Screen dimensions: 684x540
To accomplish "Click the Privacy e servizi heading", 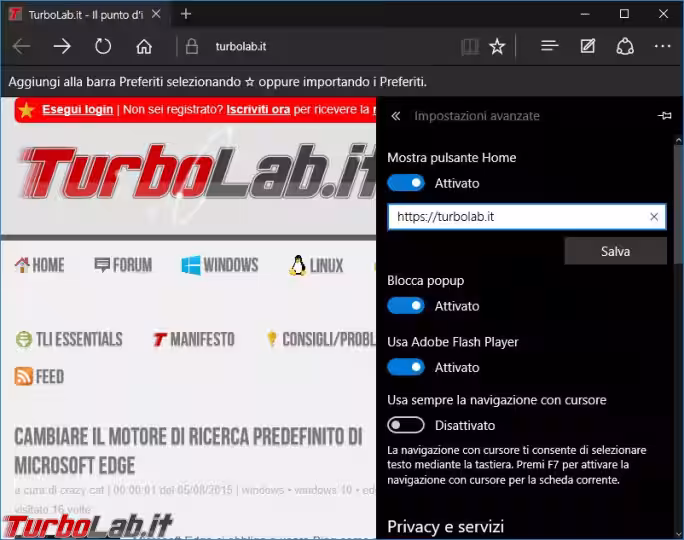I will [x=445, y=526].
